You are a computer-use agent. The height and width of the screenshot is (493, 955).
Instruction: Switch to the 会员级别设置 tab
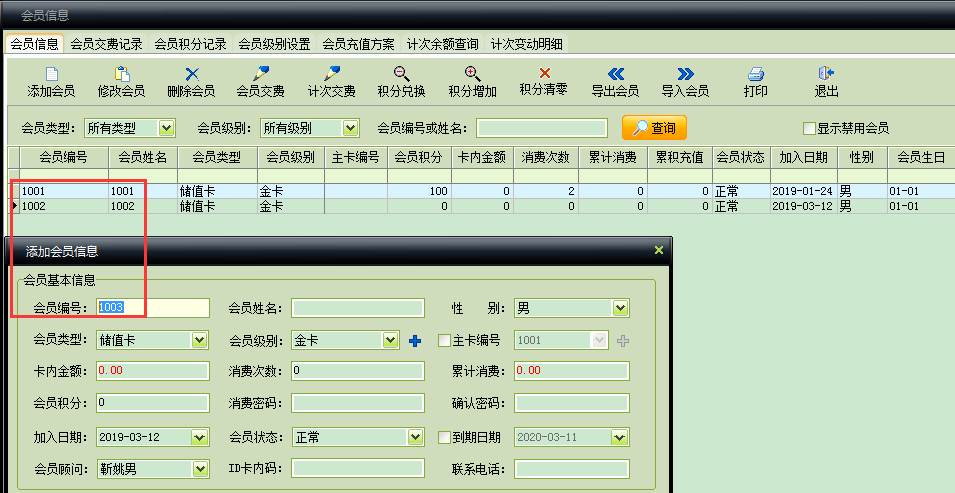click(x=274, y=44)
